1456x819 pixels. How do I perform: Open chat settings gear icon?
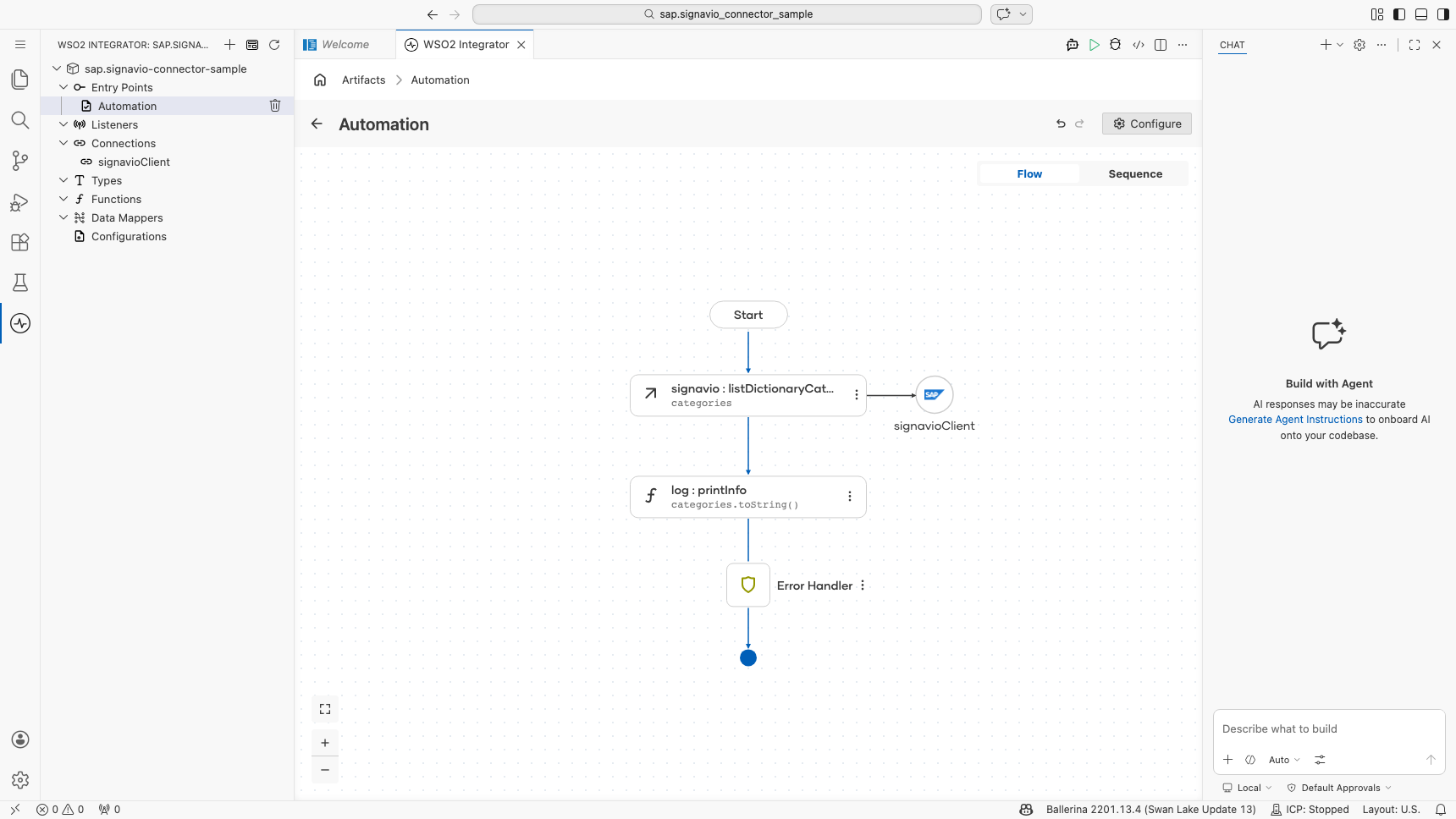[x=1359, y=45]
